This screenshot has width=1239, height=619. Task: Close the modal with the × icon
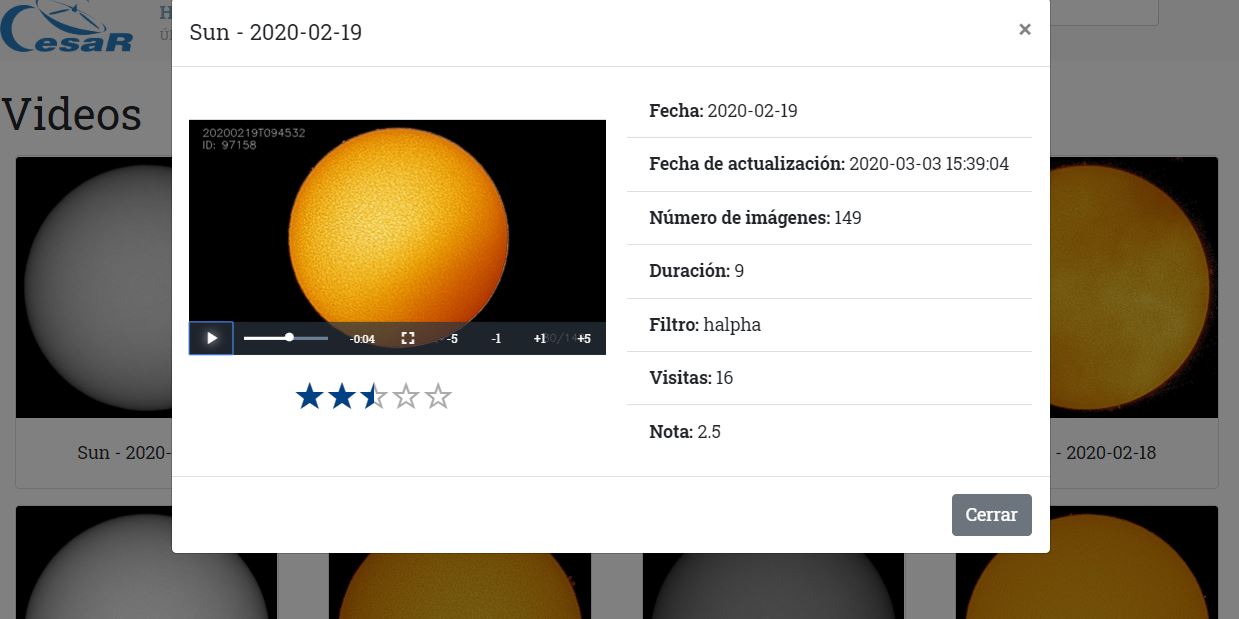coord(1025,30)
